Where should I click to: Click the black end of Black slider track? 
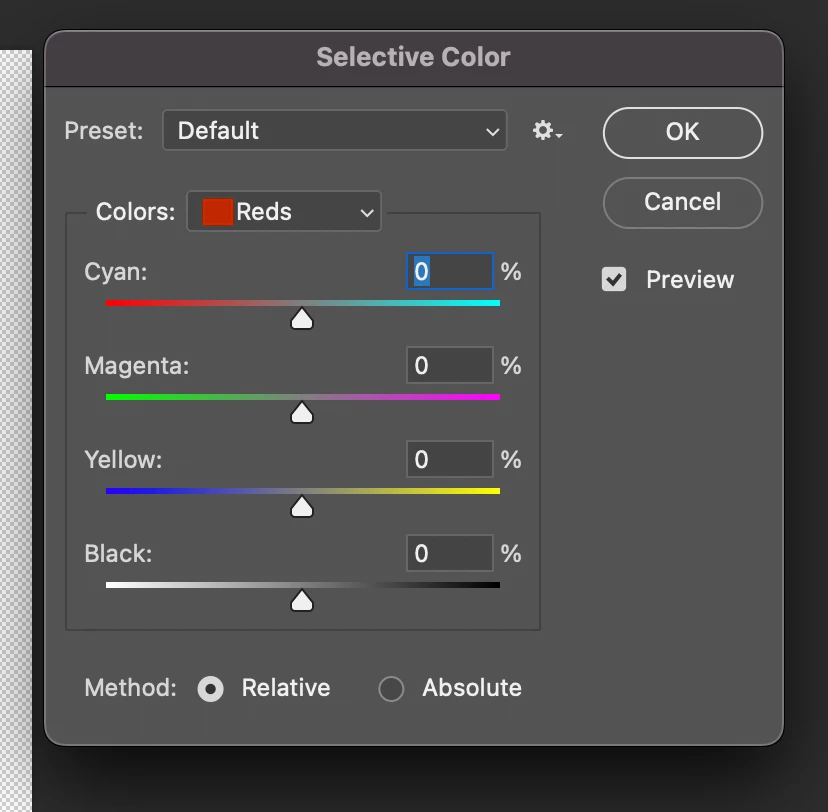point(494,585)
